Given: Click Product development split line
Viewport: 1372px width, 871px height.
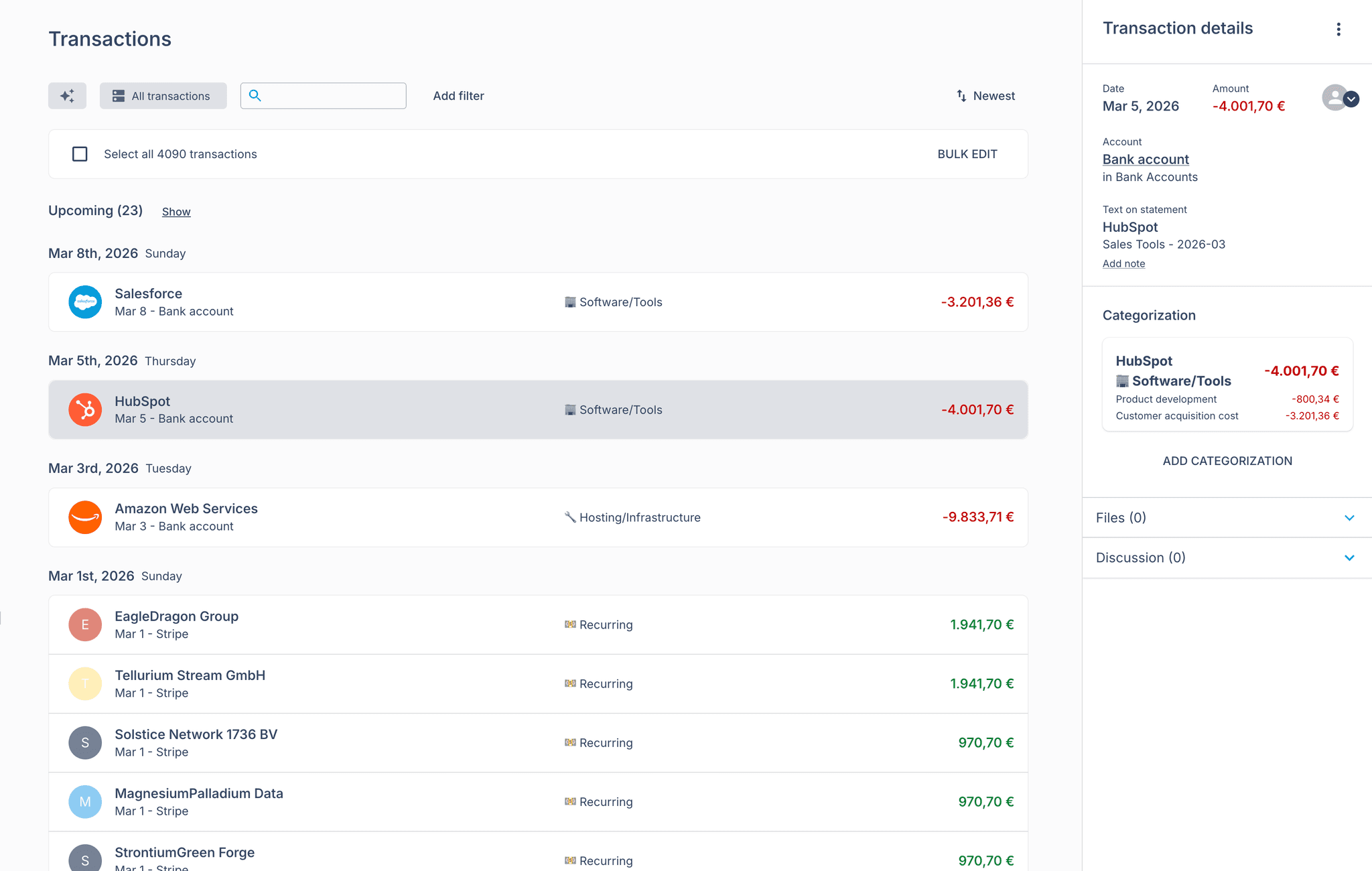Looking at the screenshot, I should [1227, 399].
